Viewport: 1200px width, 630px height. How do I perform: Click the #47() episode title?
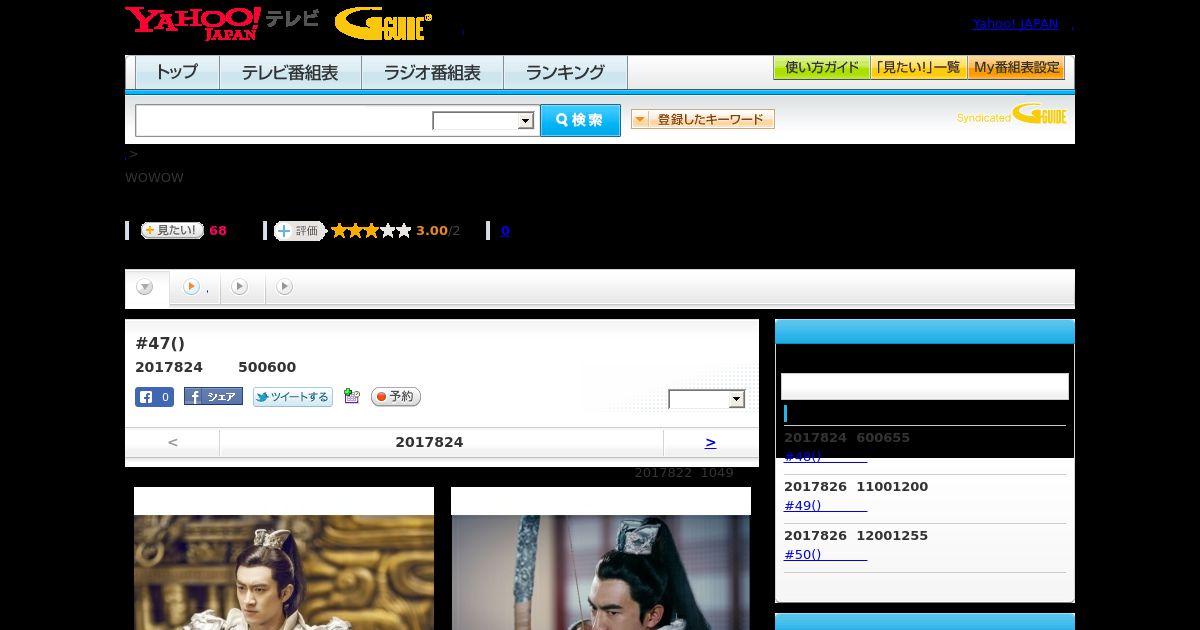point(160,343)
